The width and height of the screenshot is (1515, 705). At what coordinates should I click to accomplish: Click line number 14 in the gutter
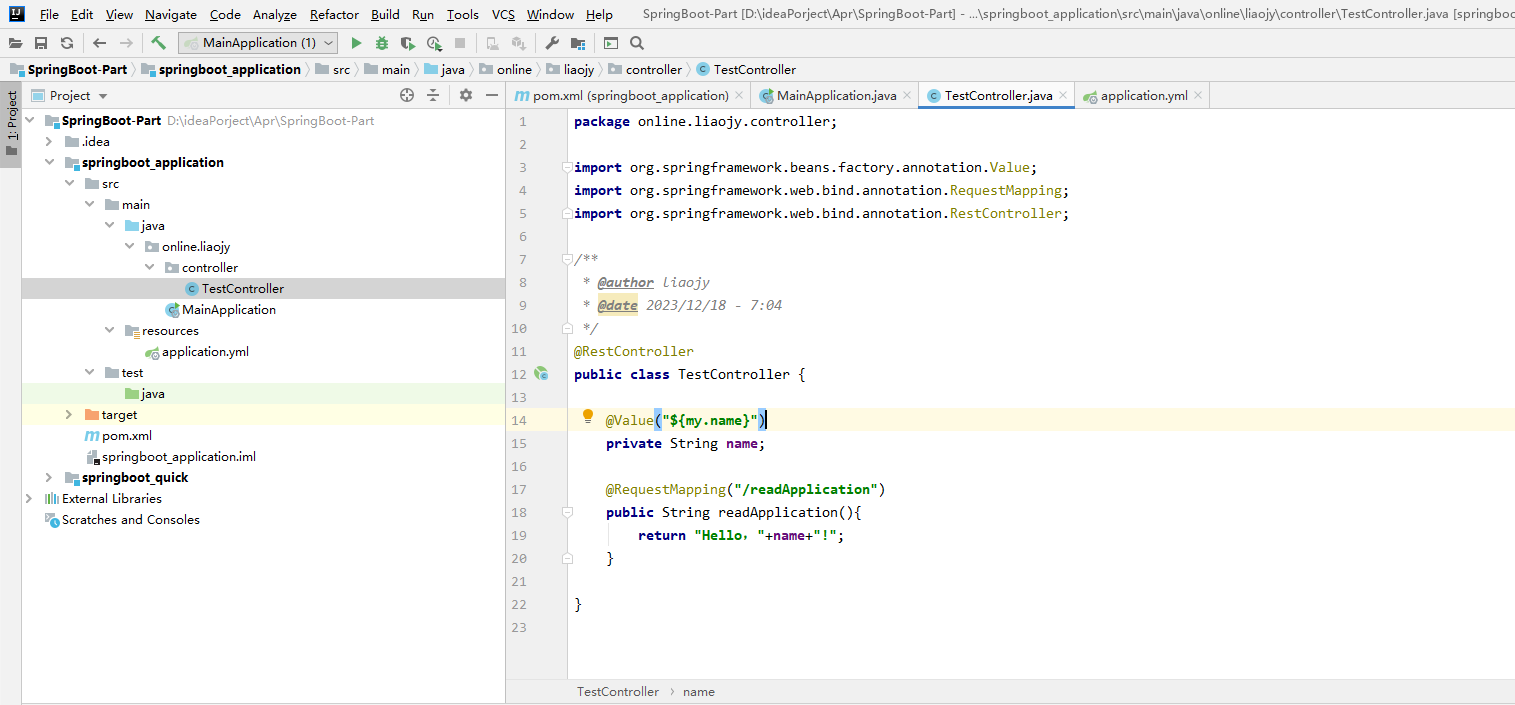519,420
